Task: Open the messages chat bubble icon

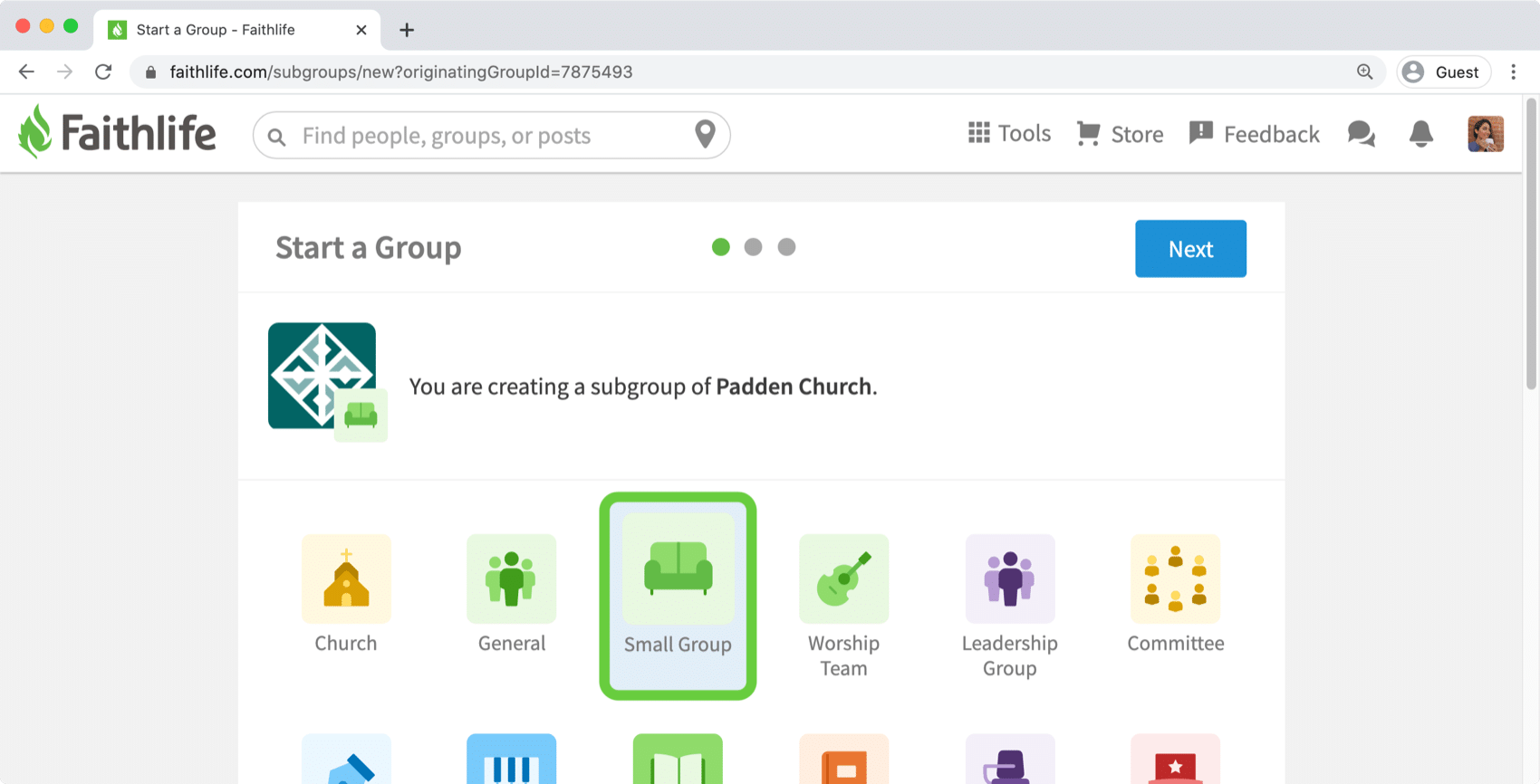Action: click(x=1362, y=134)
